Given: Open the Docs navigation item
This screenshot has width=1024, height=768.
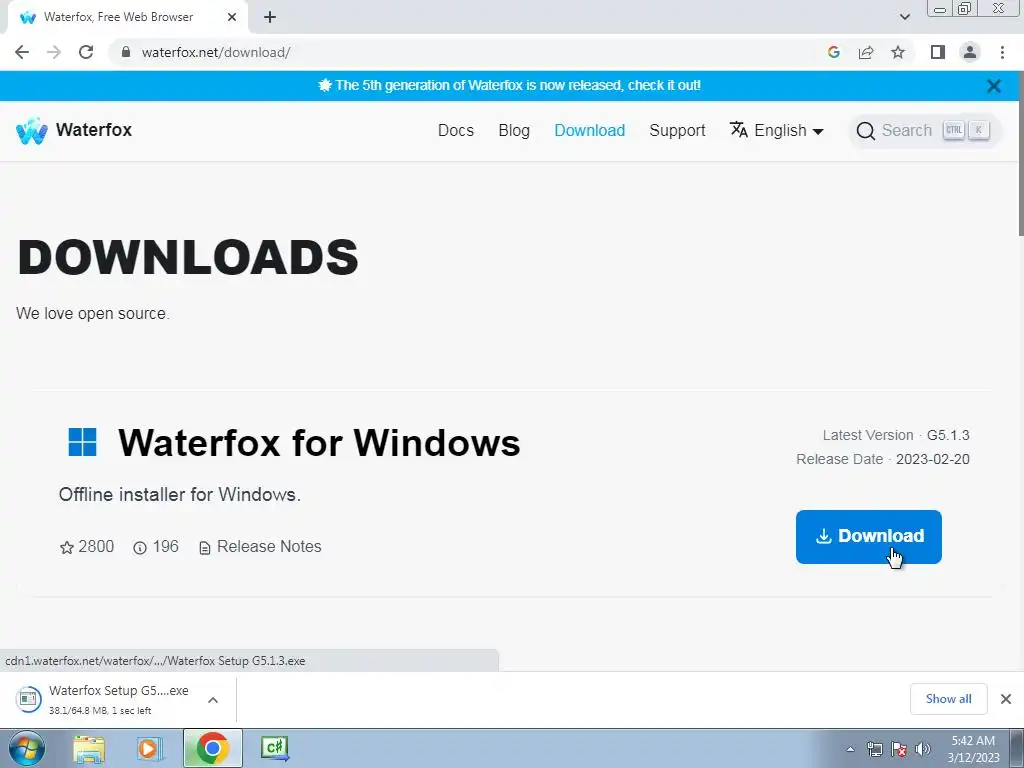Looking at the screenshot, I should 456,131.
